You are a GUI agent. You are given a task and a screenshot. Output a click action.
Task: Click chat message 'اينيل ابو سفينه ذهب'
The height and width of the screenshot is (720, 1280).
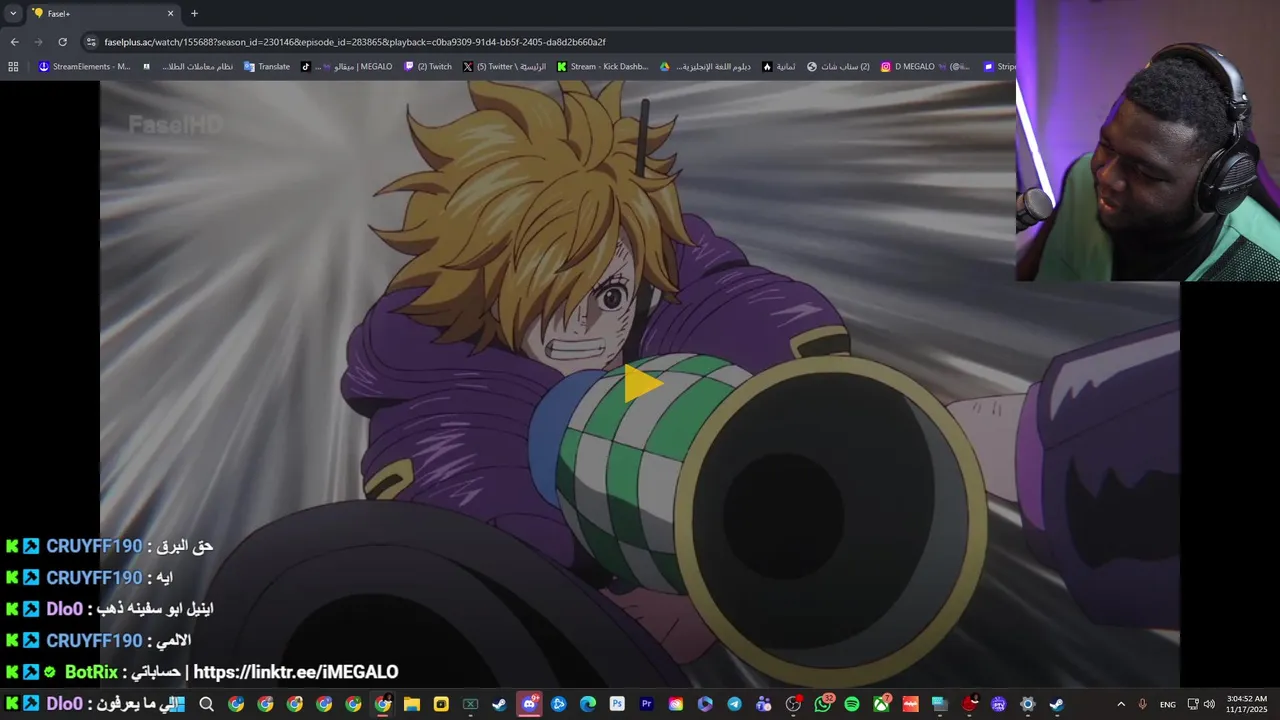click(155, 608)
